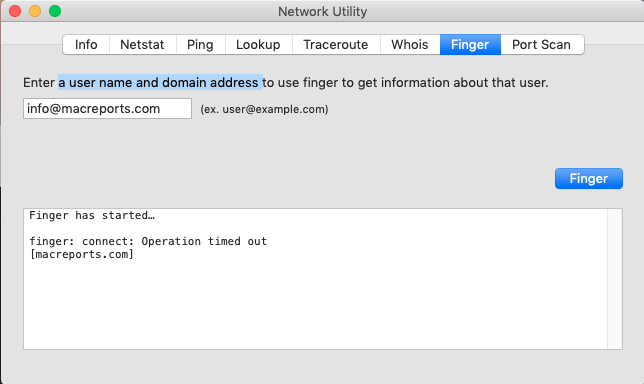
Task: Click the "(ex. user@example.com)" hint text
Action: pos(264,109)
